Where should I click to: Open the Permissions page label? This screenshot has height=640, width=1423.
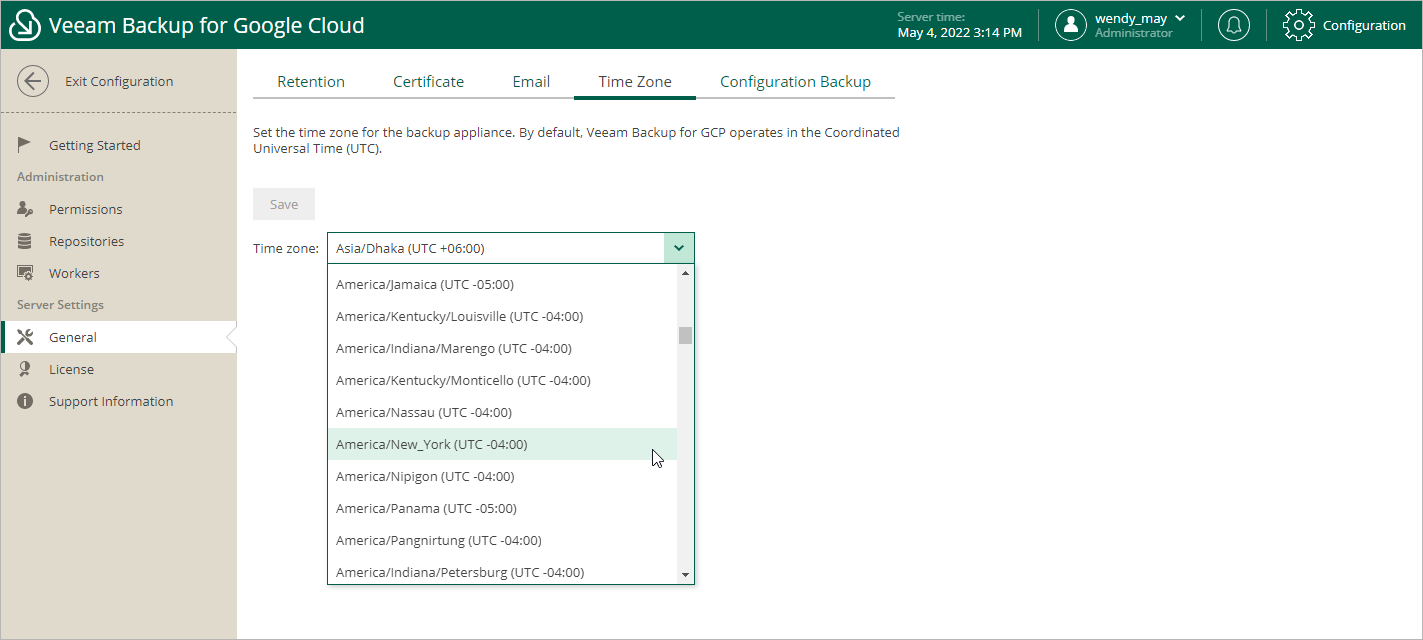[86, 209]
